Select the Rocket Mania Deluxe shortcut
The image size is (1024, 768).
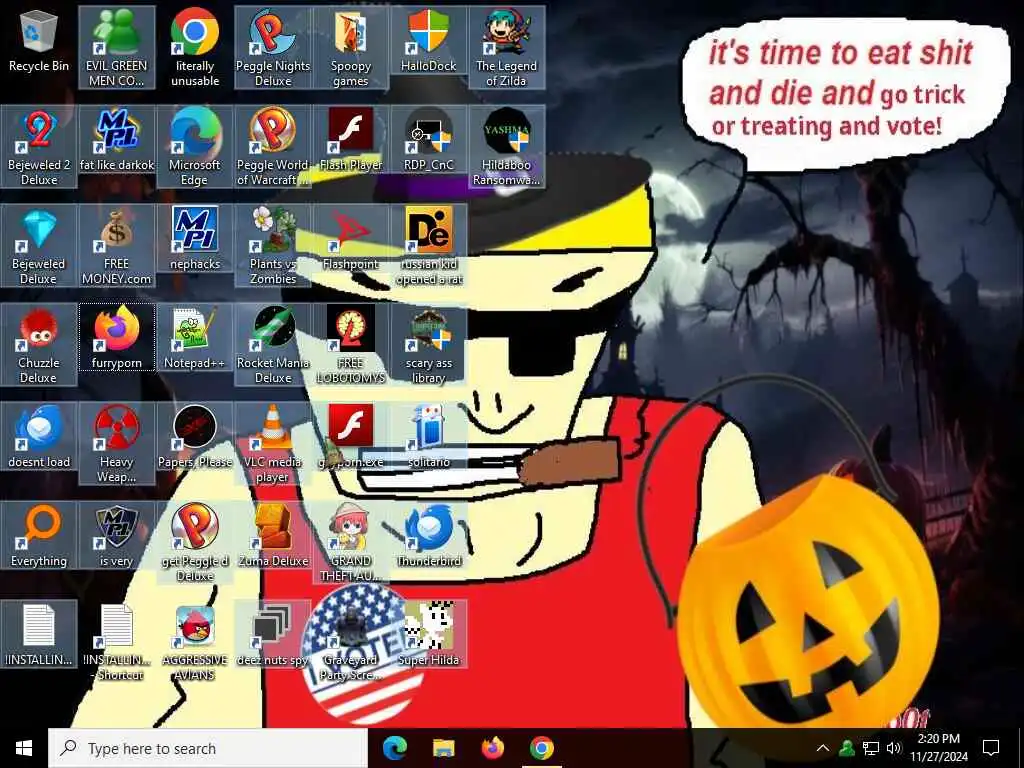pyautogui.click(x=273, y=345)
